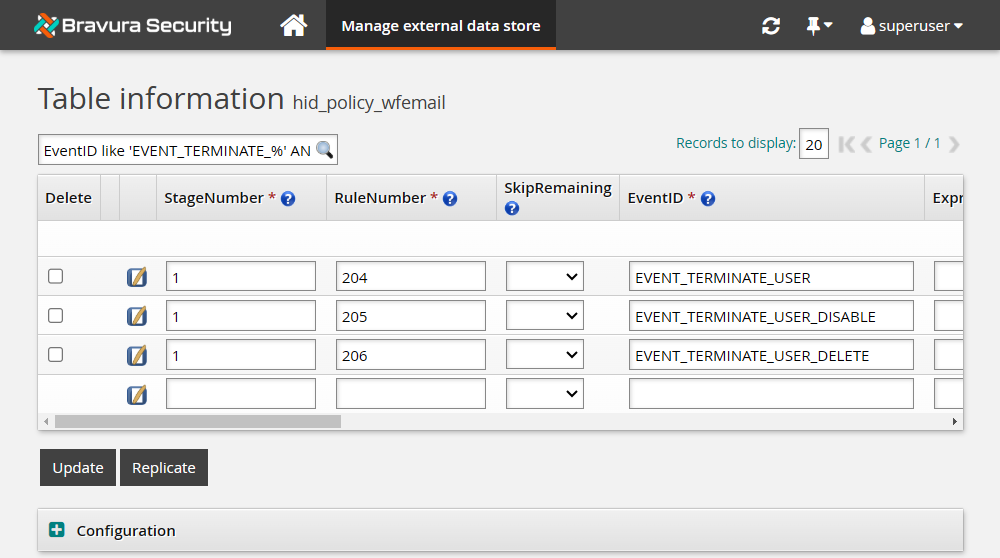Click the SkipRemaining column header text
The height and width of the screenshot is (558, 1000).
[x=557, y=188]
